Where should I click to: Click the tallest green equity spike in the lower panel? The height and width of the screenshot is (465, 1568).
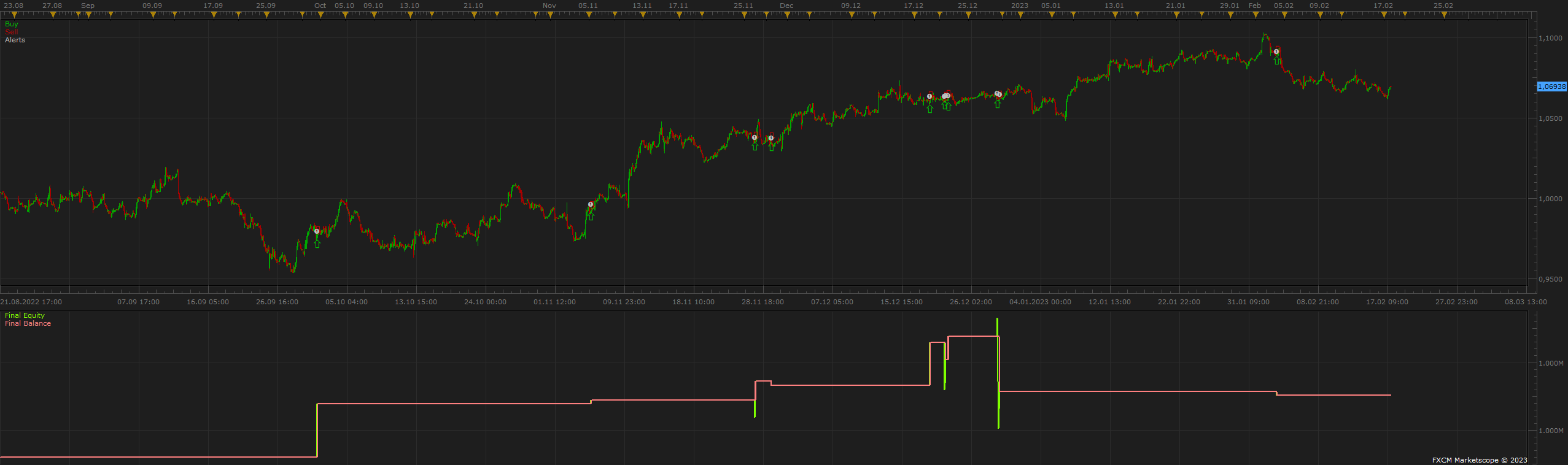pos(998,373)
